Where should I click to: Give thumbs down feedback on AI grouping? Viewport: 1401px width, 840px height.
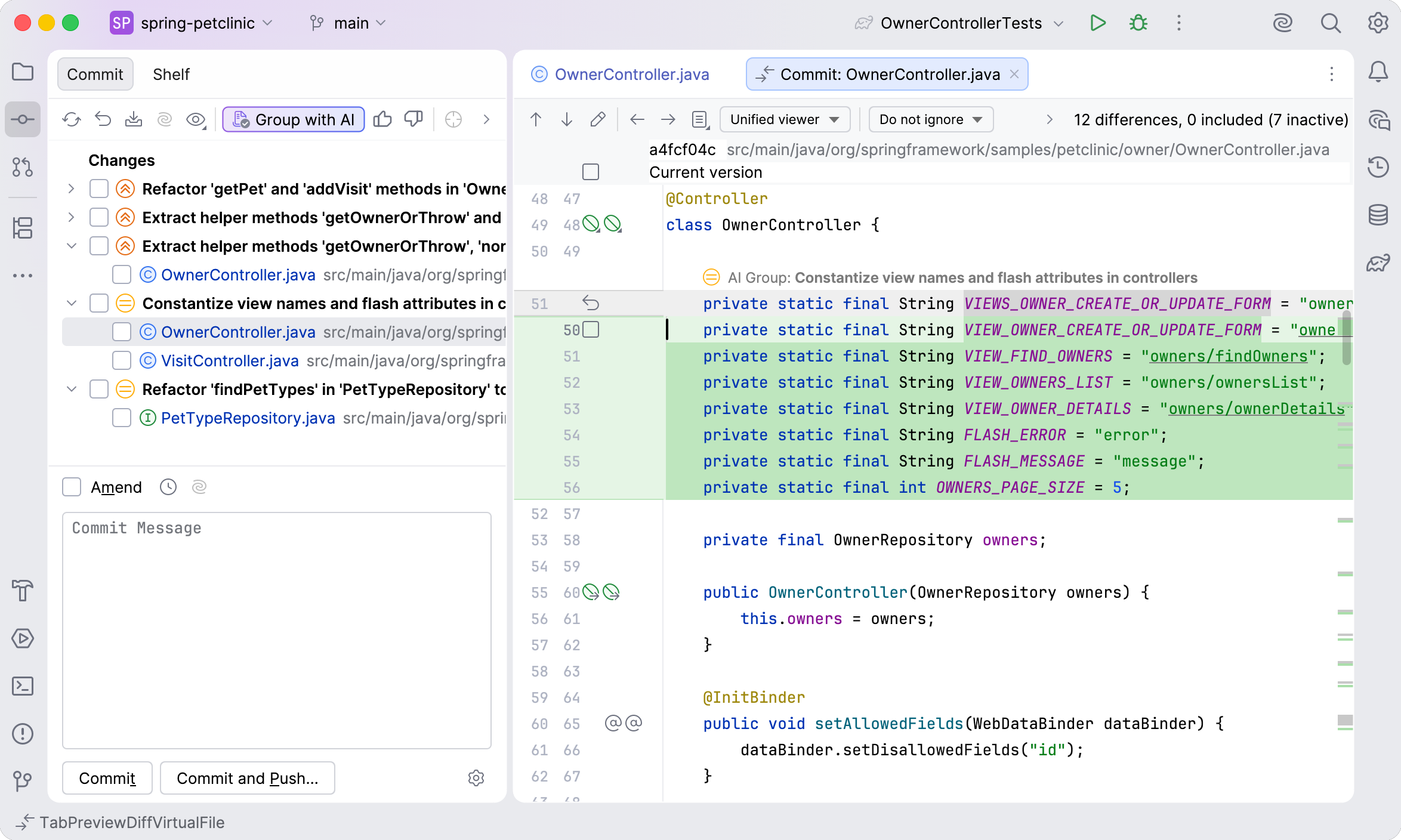point(413,119)
